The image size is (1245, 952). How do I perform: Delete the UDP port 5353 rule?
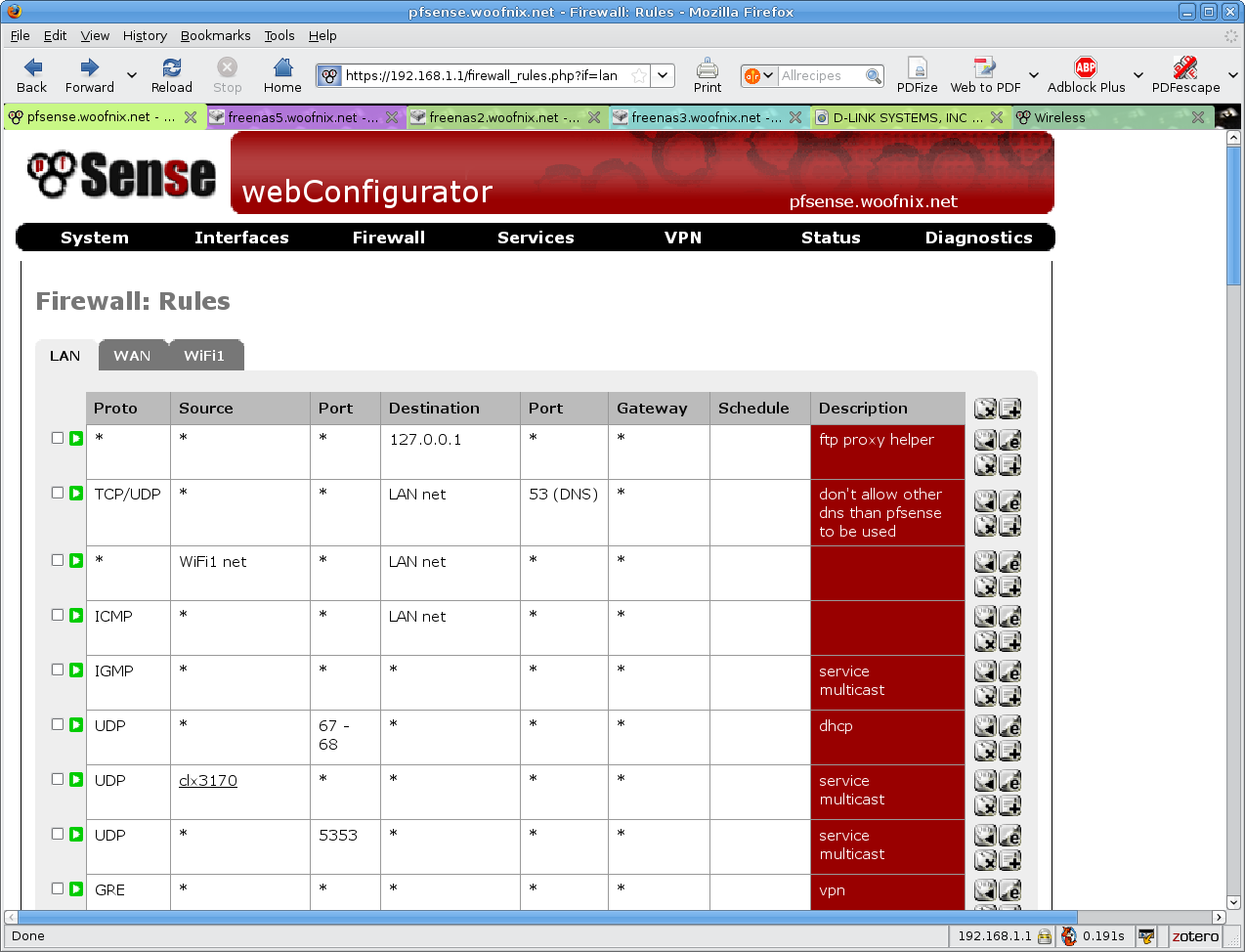tap(985, 859)
